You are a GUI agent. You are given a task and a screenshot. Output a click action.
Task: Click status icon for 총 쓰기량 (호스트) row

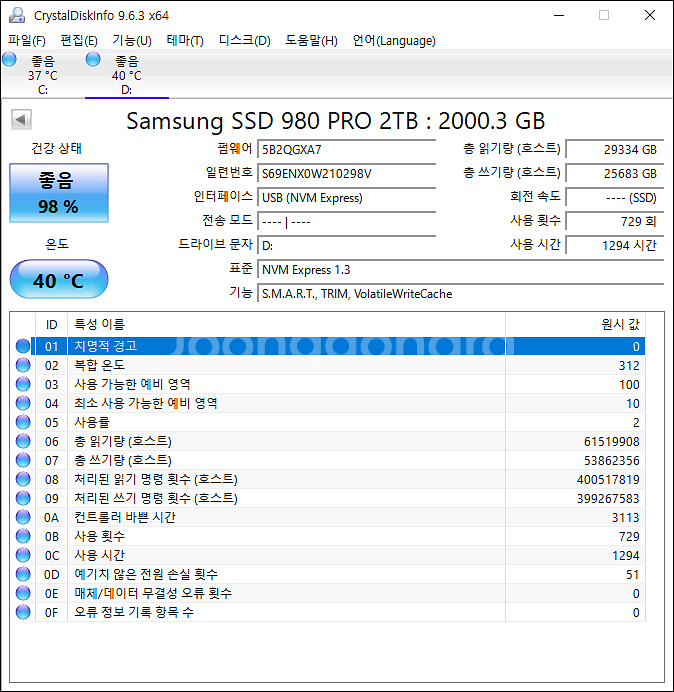[x=23, y=460]
